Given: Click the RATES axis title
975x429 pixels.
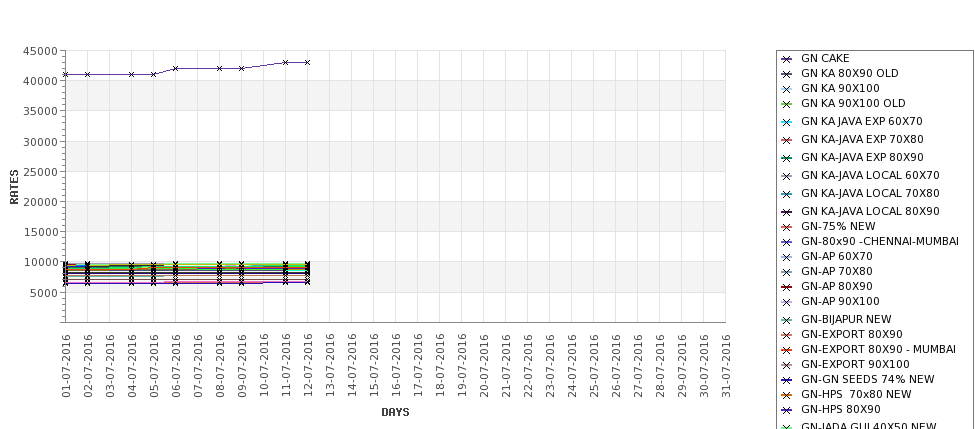Looking at the screenshot, I should coord(14,187).
